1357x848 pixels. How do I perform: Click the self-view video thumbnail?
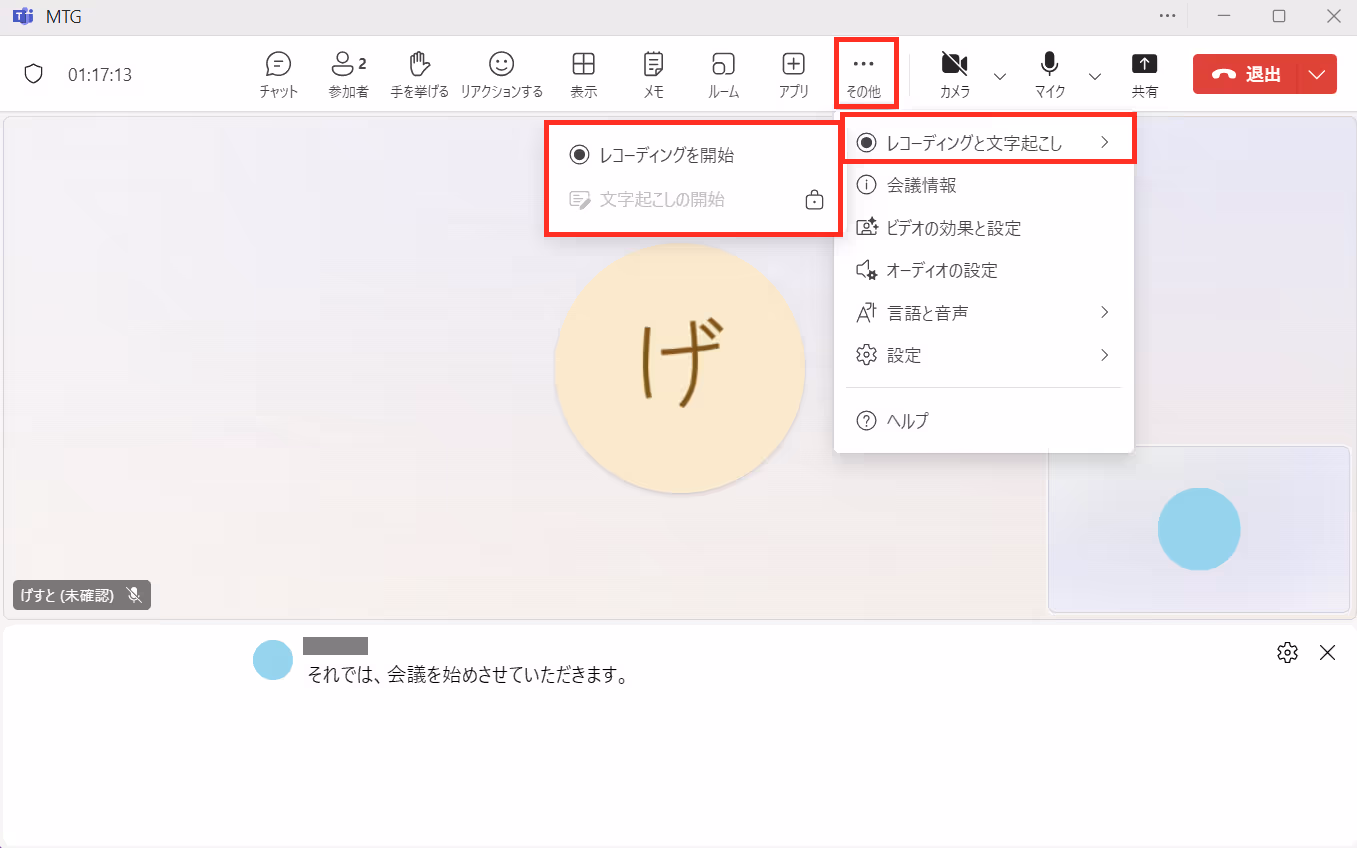coord(1199,529)
